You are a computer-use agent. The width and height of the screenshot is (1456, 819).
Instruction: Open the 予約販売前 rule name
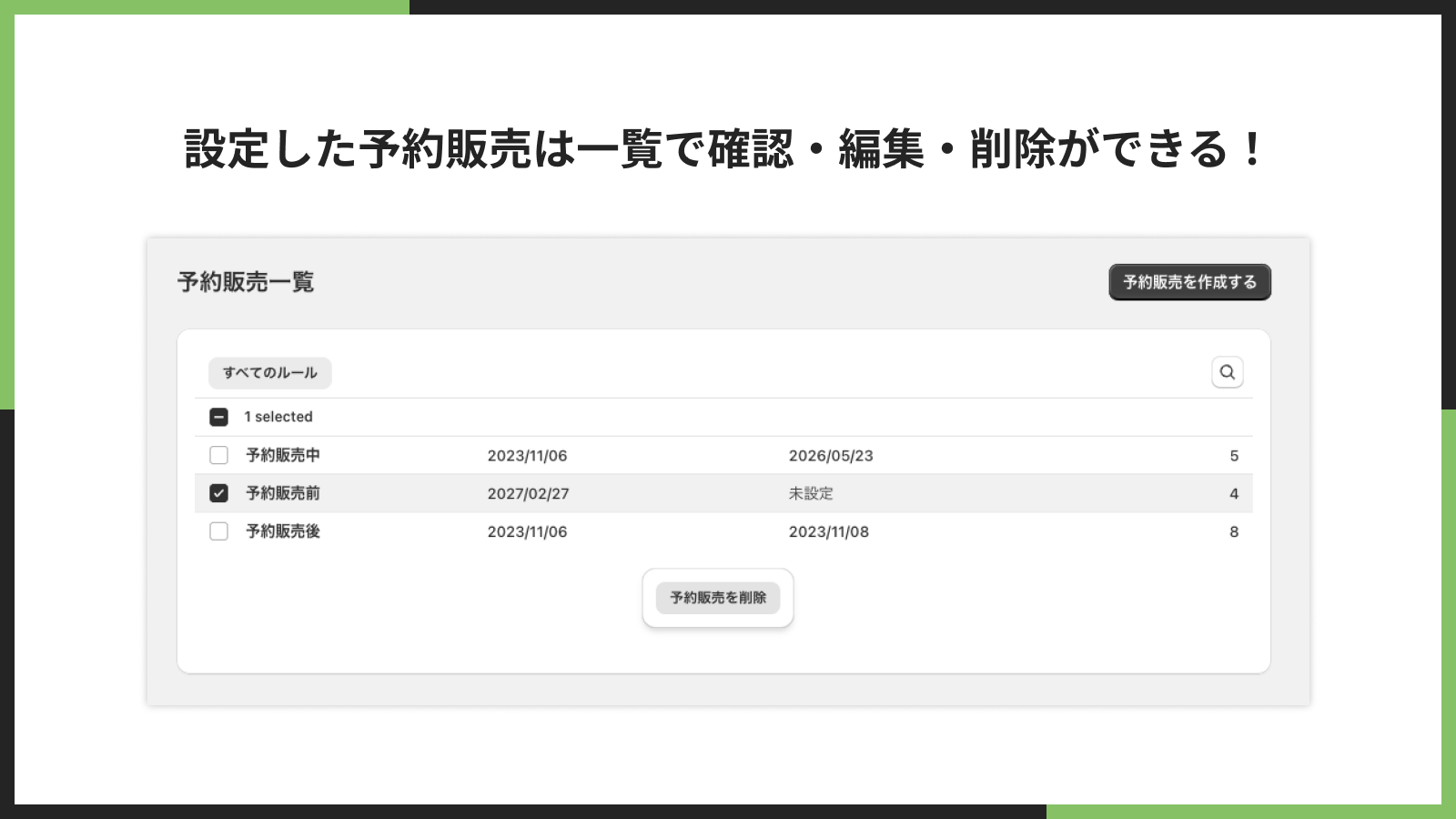click(x=283, y=493)
